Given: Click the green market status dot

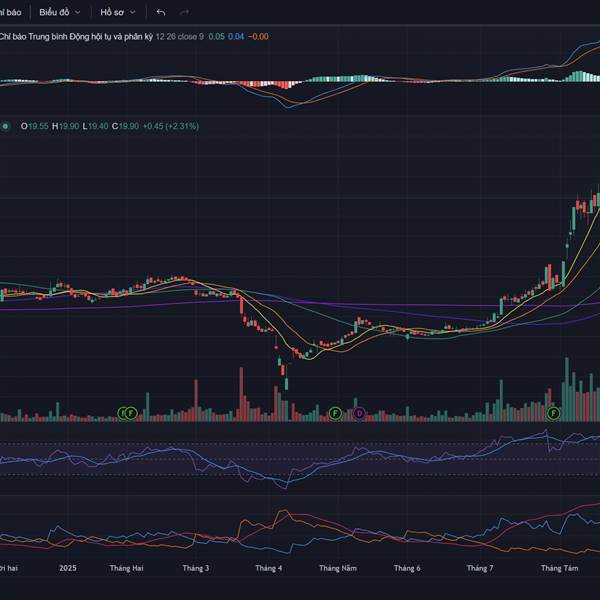Looking at the screenshot, I should pos(5,126).
